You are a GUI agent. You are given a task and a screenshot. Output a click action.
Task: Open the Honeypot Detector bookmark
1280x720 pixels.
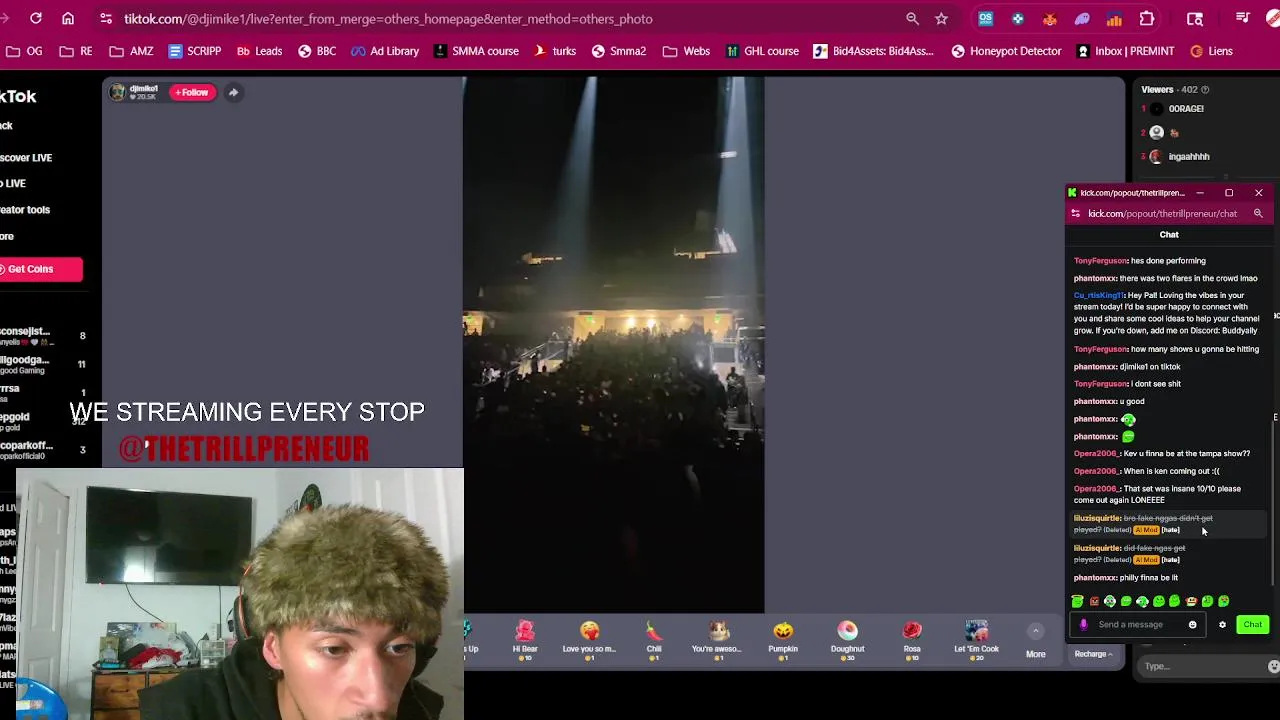click(x=1006, y=51)
